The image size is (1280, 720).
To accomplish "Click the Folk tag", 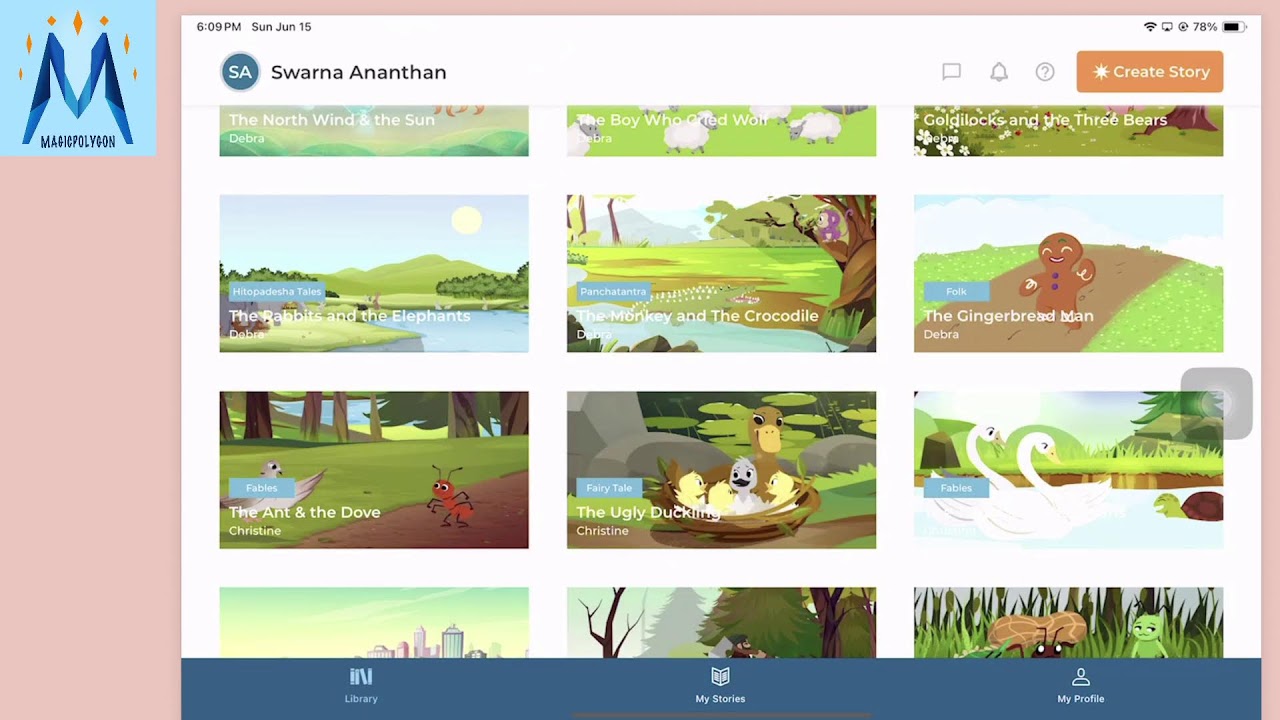I will click(956, 291).
